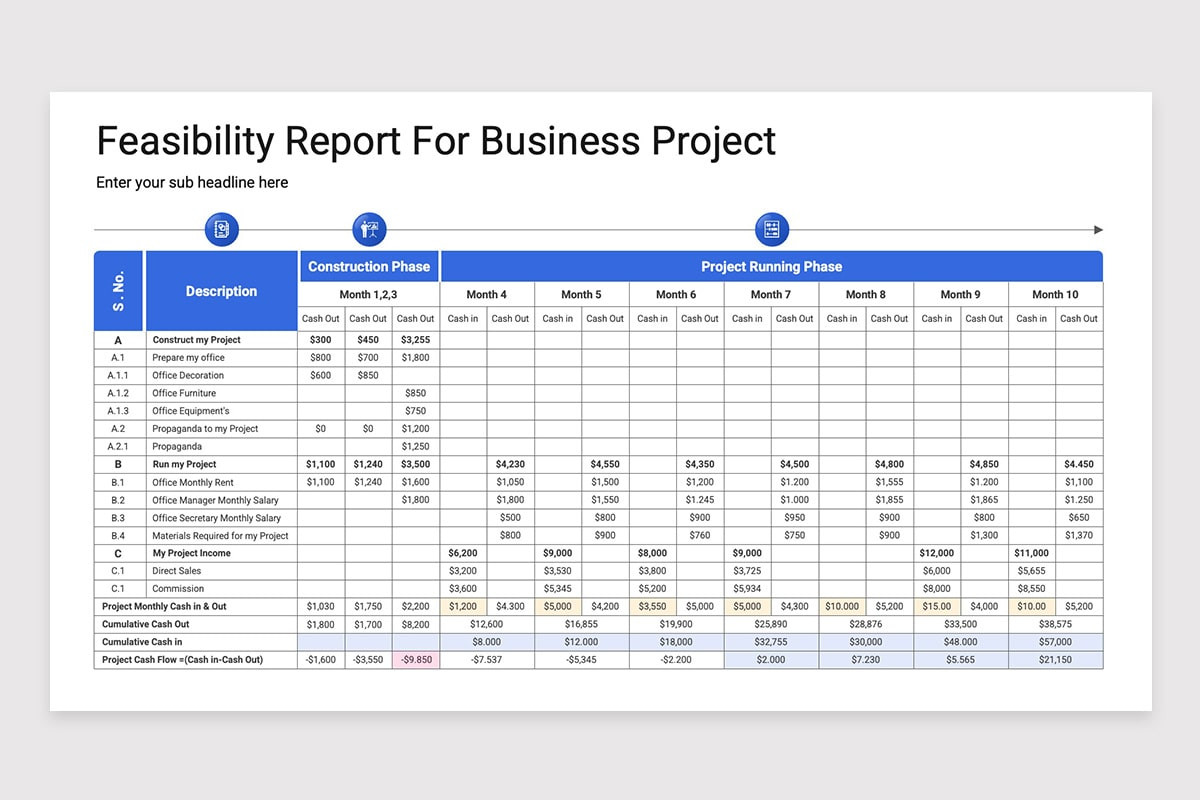Click the sub headline placeholder text
Image resolution: width=1200 pixels, height=800 pixels.
tap(192, 182)
